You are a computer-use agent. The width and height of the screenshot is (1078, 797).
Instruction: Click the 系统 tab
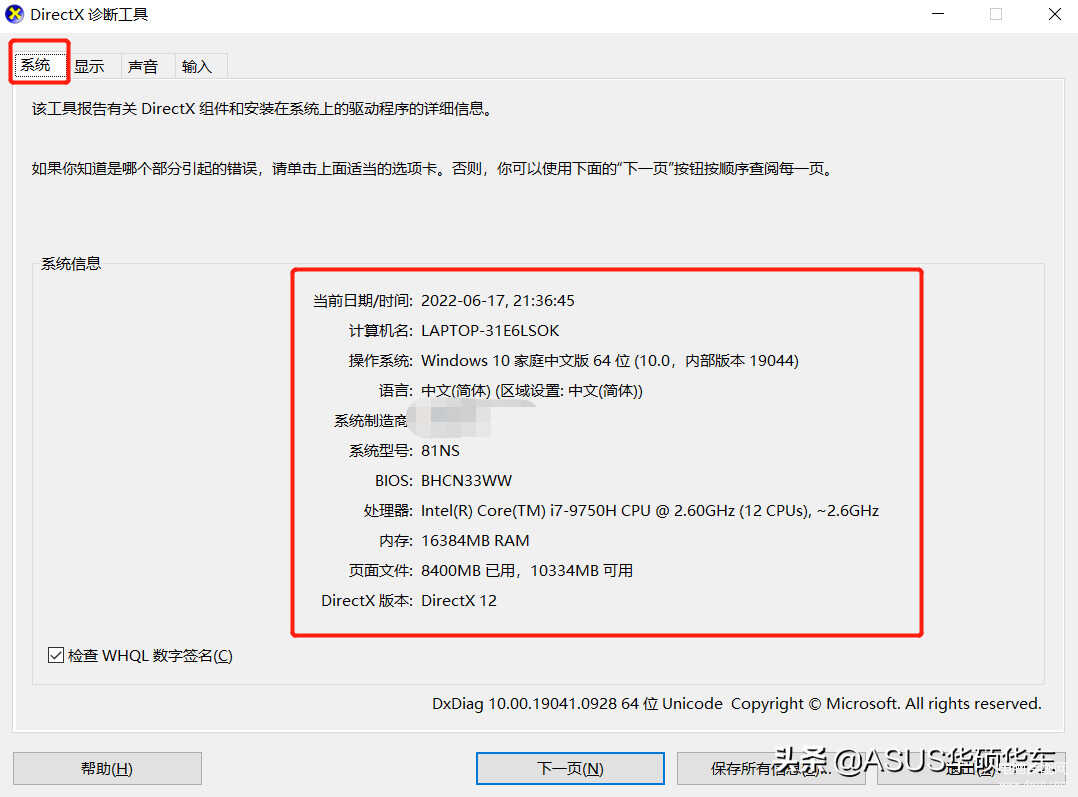click(36, 65)
